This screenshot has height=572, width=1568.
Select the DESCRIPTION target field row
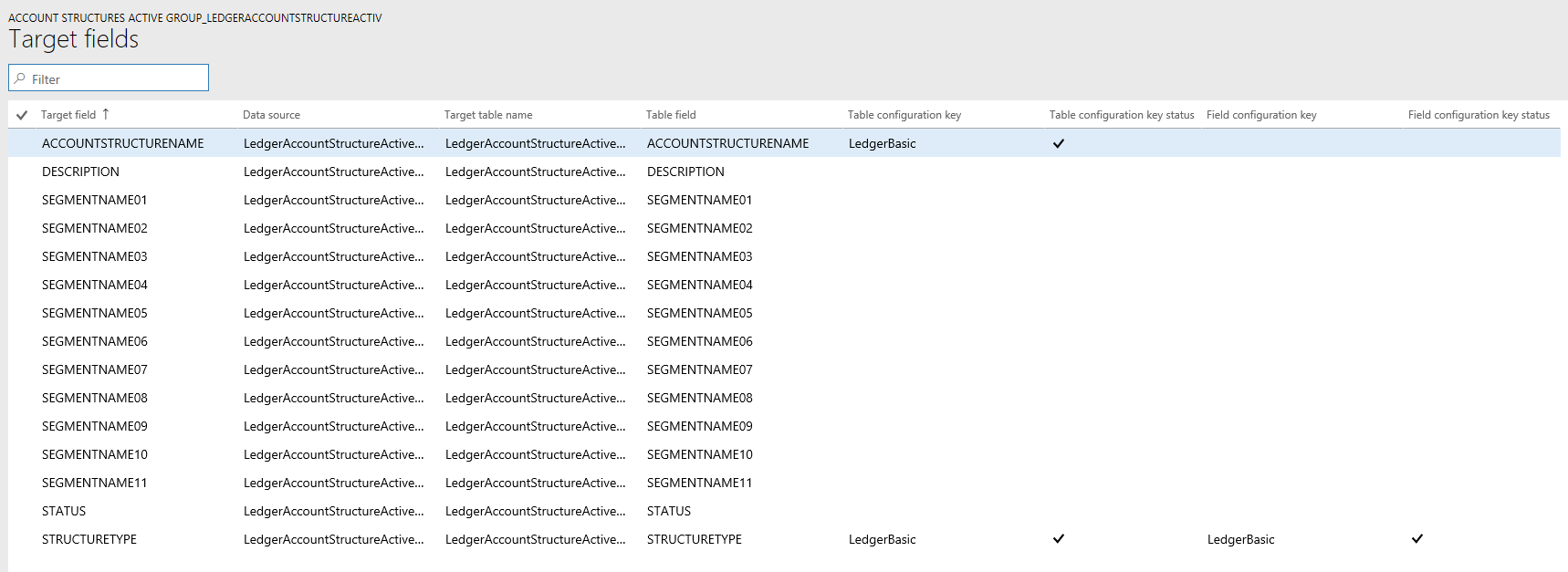(x=80, y=172)
